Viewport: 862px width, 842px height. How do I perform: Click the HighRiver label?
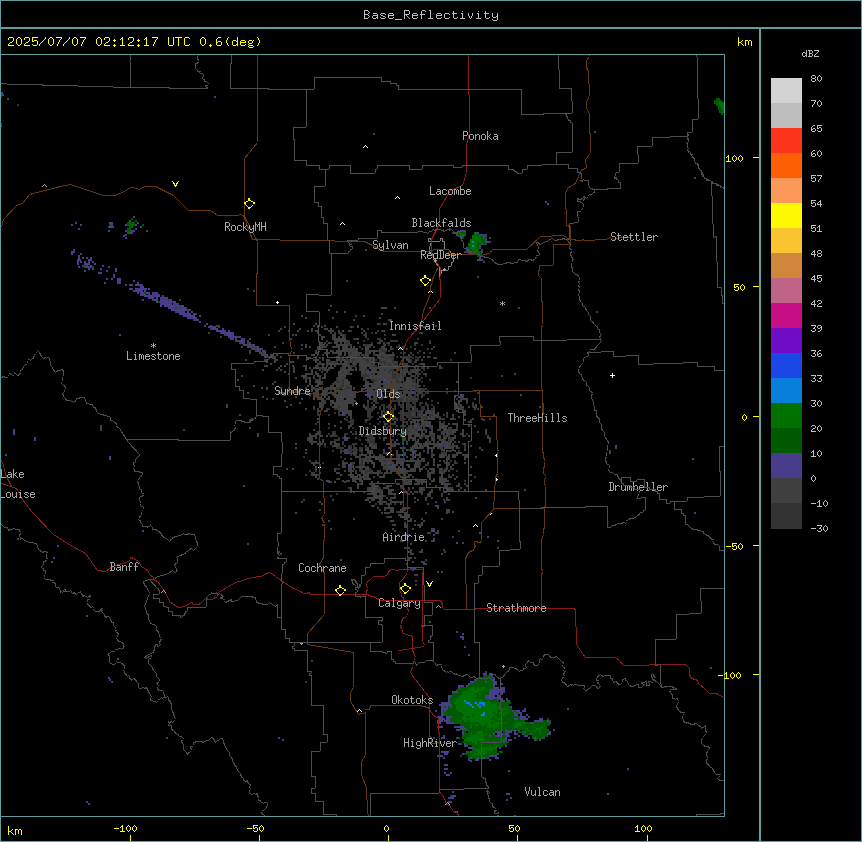(430, 743)
